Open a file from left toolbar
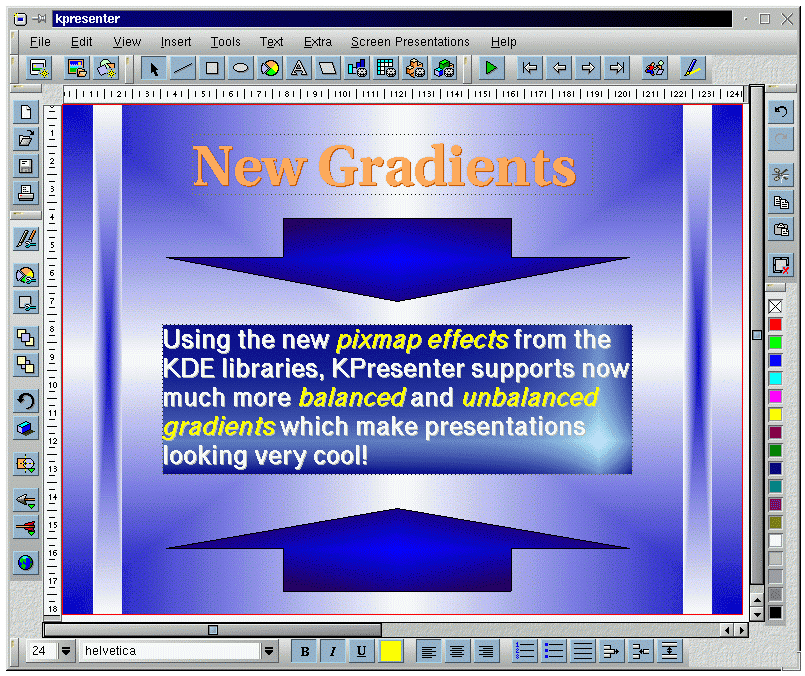805x676 pixels. click(26, 139)
